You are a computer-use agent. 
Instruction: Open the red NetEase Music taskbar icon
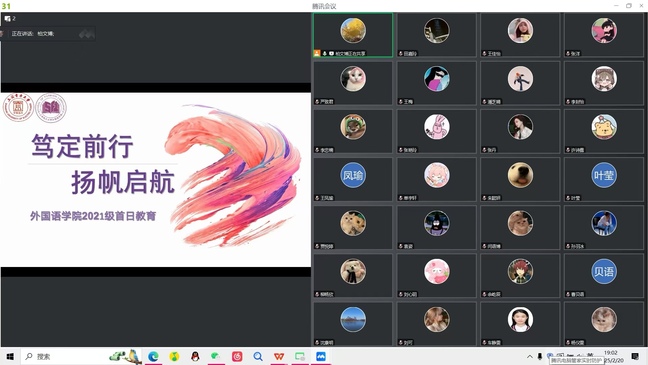pyautogui.click(x=237, y=356)
